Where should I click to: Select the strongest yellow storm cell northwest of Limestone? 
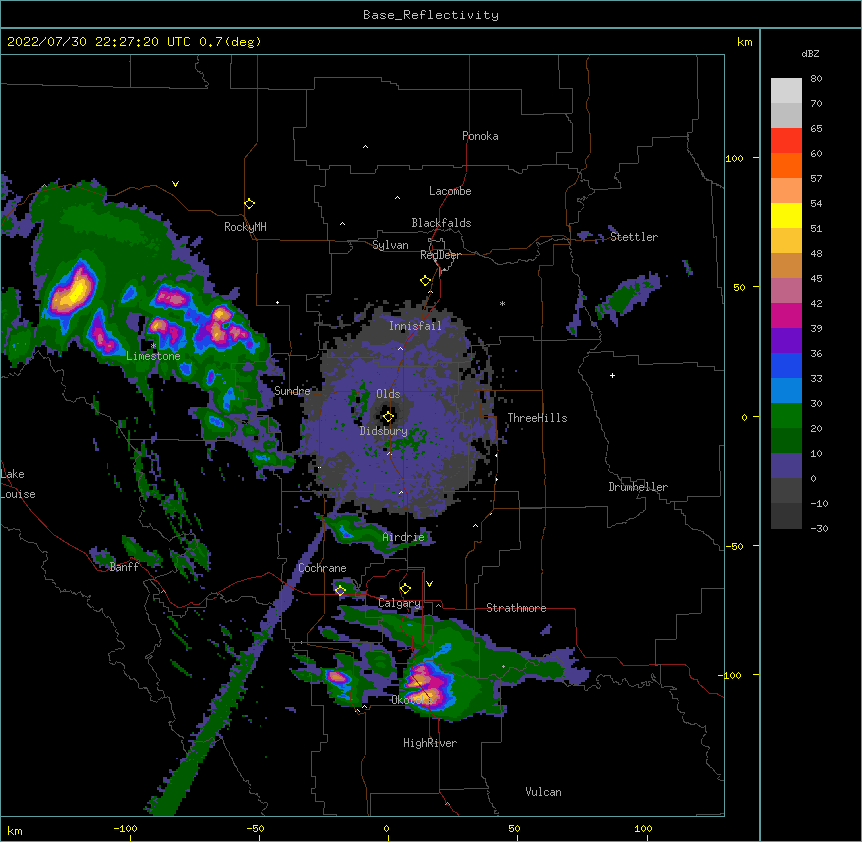coord(71,290)
